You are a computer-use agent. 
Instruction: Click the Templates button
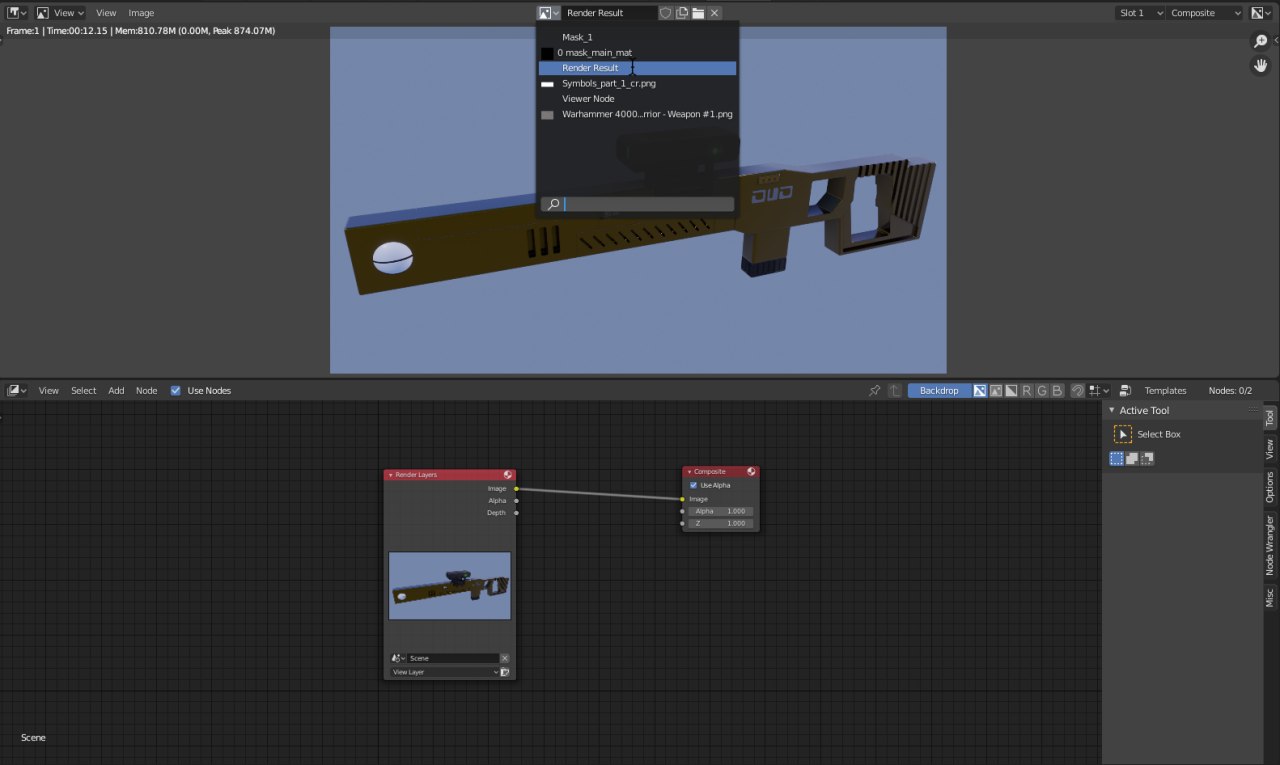coord(1166,391)
